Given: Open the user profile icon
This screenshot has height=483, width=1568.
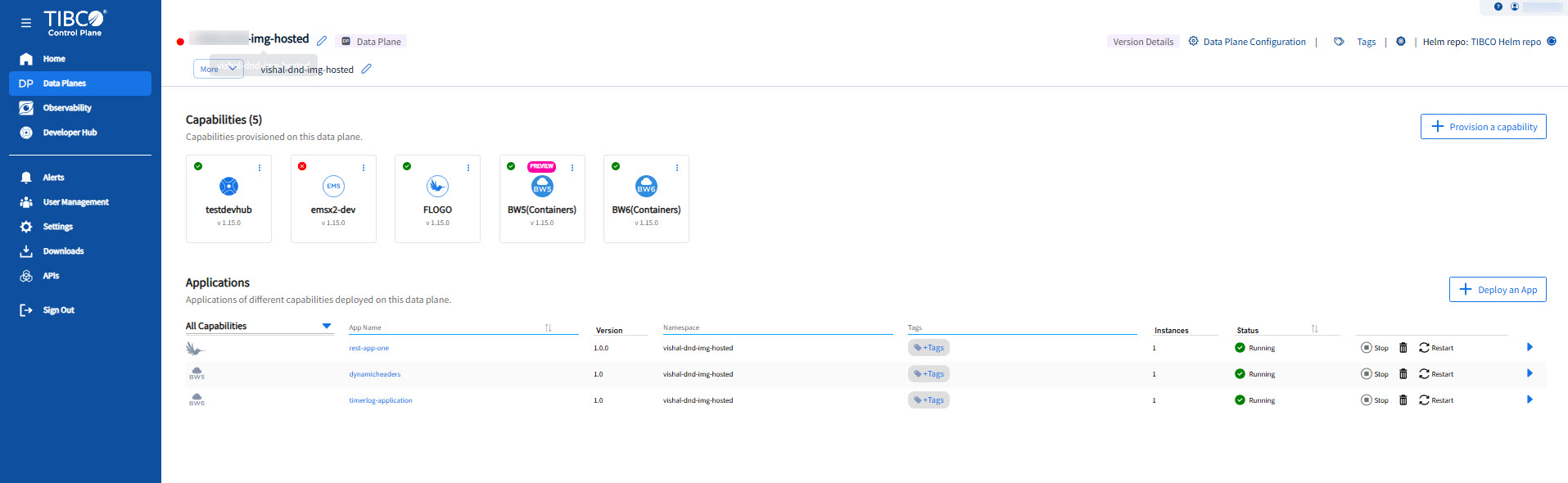Looking at the screenshot, I should (1515, 7).
